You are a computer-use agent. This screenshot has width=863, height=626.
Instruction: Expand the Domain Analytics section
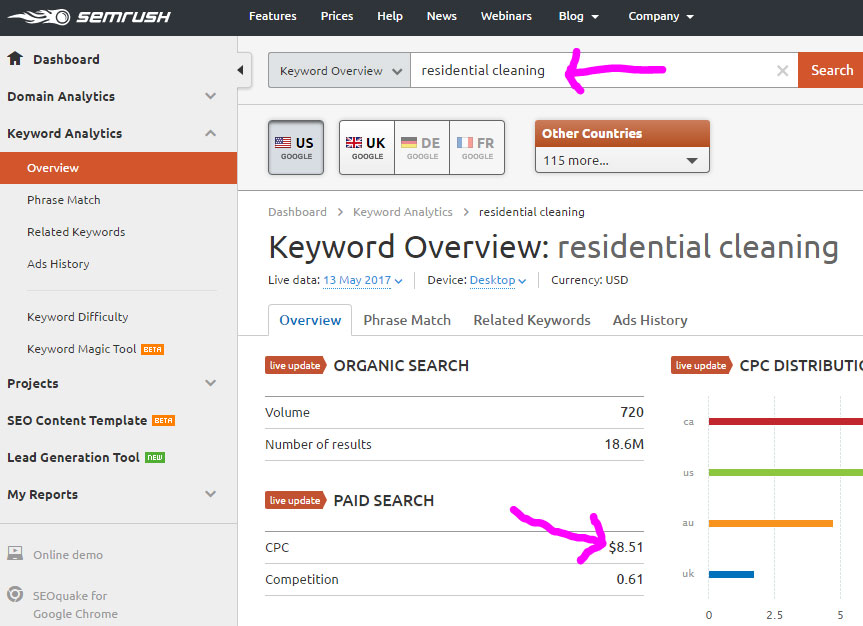pos(210,96)
